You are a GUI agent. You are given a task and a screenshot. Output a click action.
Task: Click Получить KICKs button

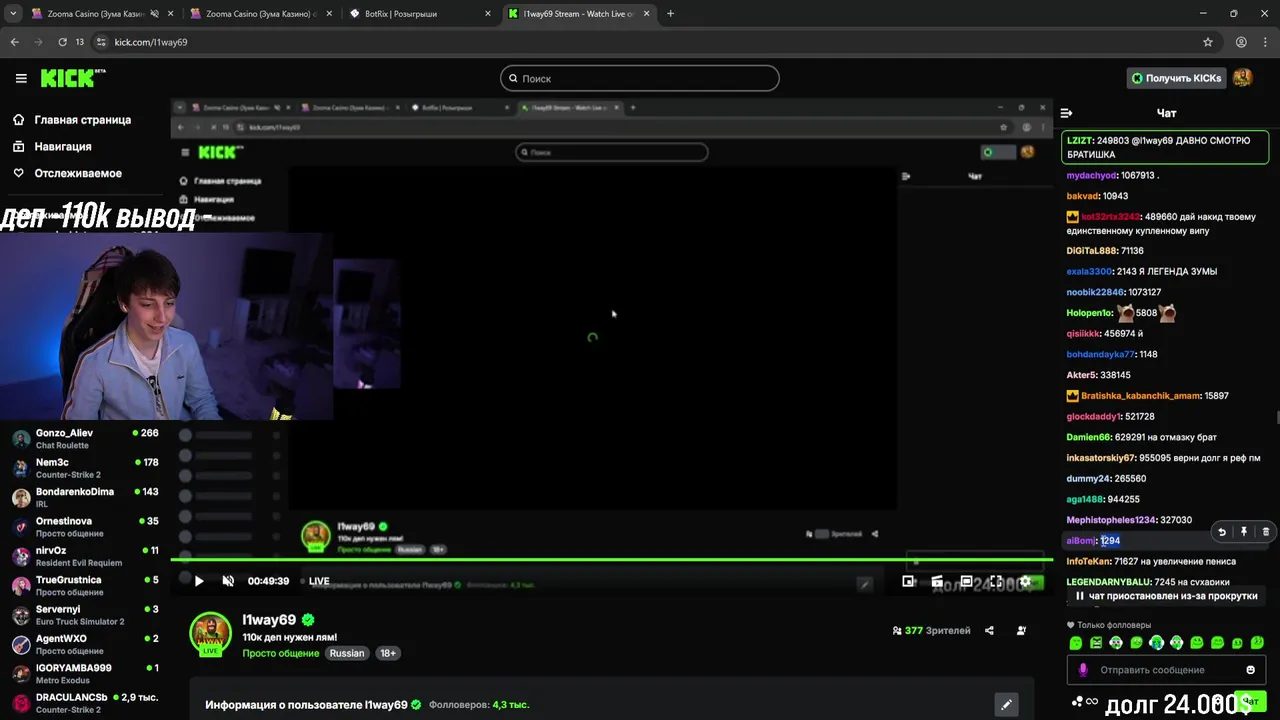click(x=1176, y=78)
